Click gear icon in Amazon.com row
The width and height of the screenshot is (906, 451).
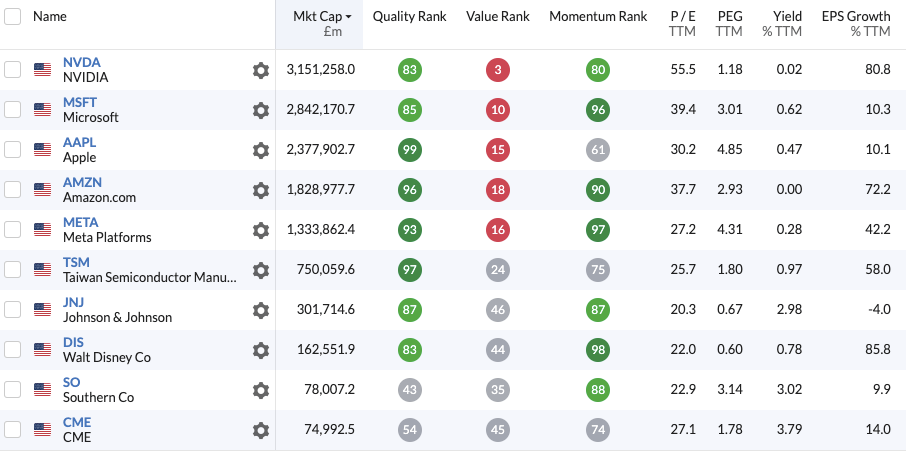(x=261, y=190)
